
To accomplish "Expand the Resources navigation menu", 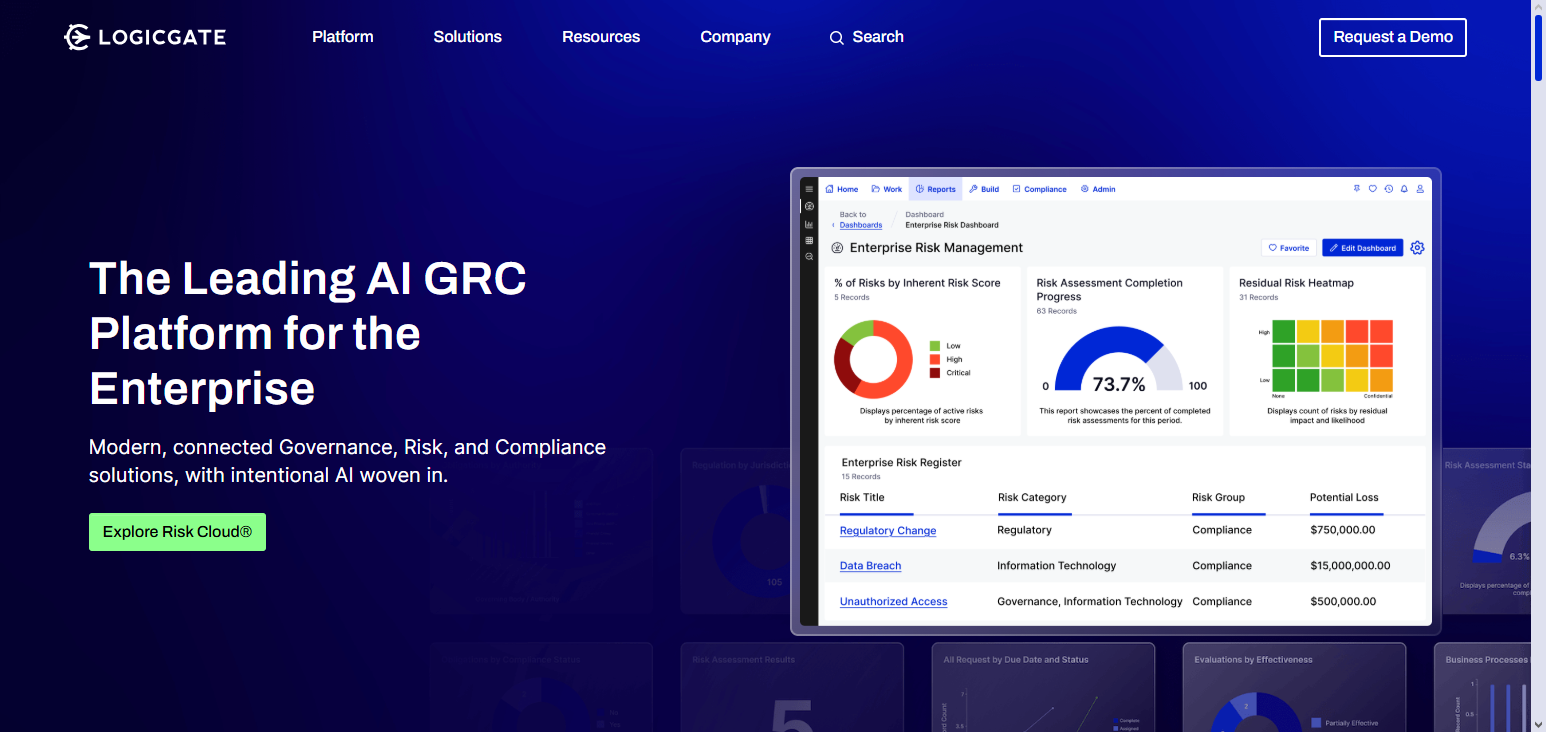I will pos(601,37).
